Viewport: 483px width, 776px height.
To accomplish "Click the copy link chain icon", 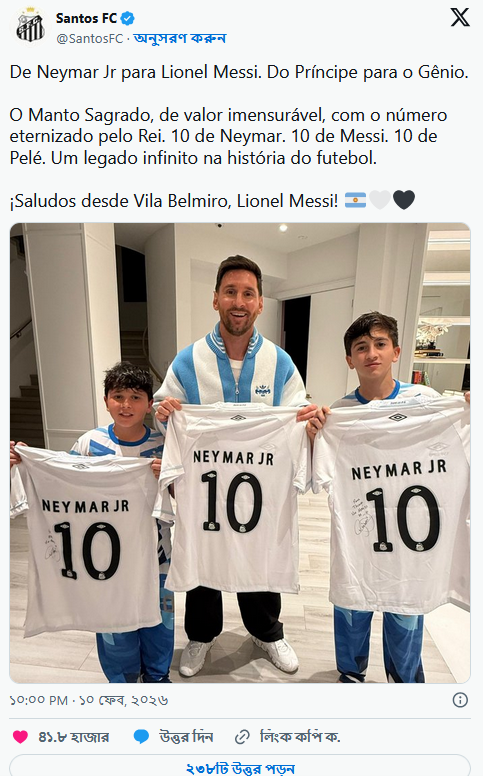I will (x=242, y=737).
